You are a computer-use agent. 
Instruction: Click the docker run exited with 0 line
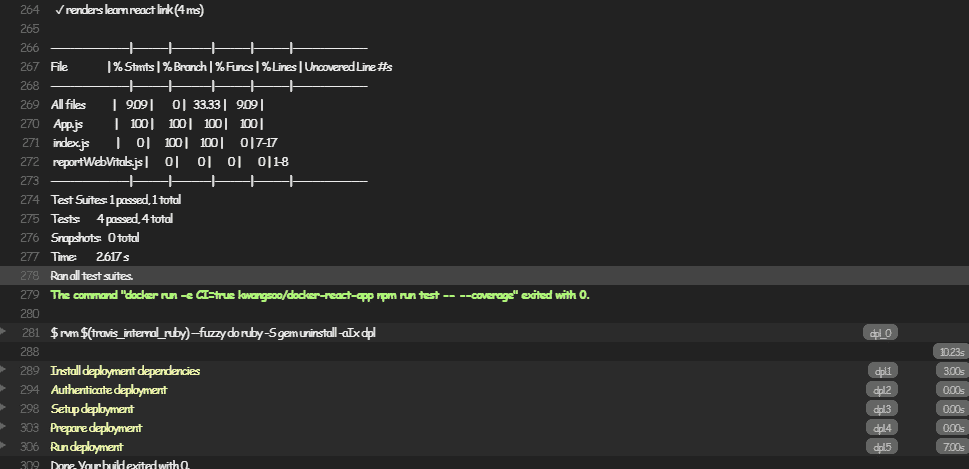click(x=320, y=295)
